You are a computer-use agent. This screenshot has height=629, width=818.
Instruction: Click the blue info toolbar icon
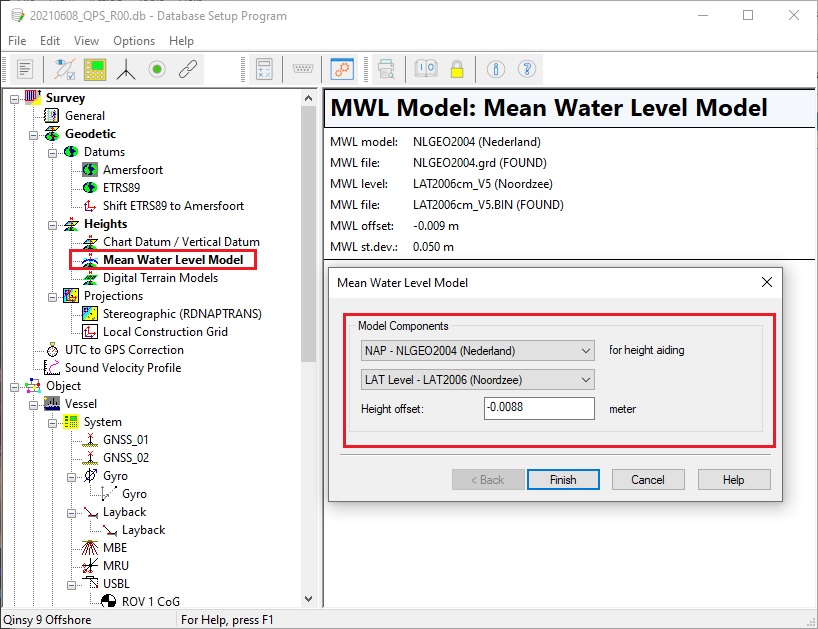pyautogui.click(x=497, y=70)
